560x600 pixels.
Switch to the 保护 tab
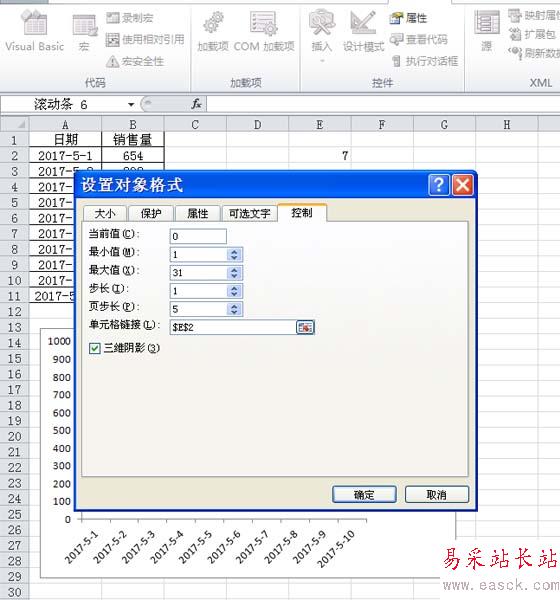point(151,213)
